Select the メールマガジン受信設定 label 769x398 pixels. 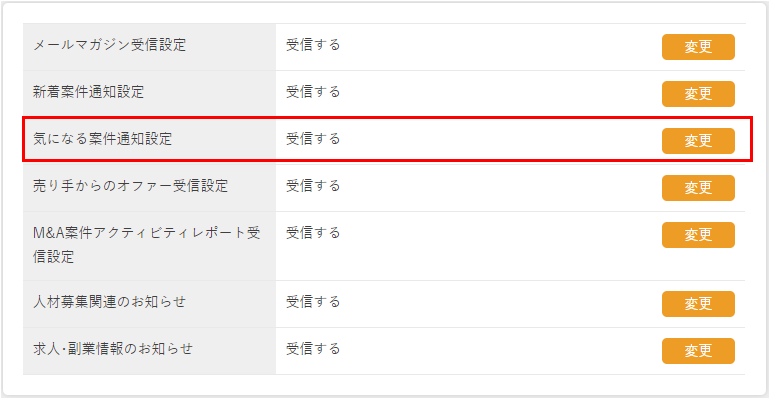(x=109, y=46)
